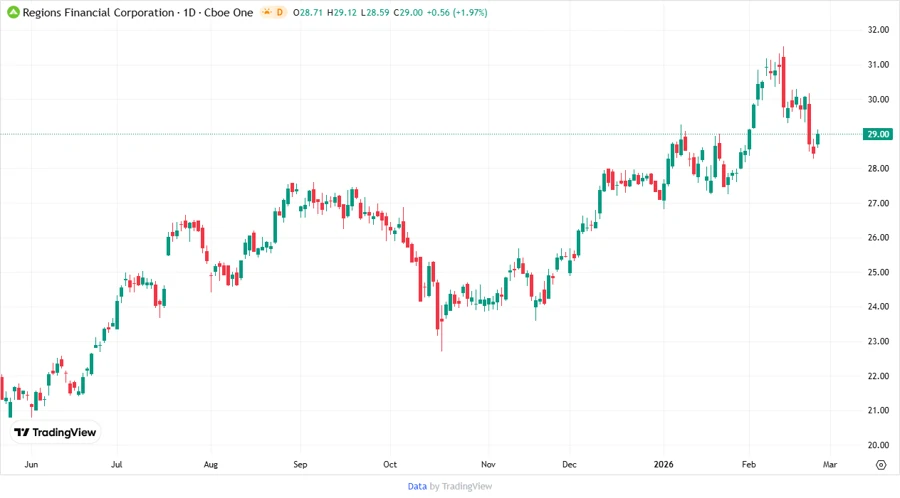Click the Regions Financial Corporation symbol title
Viewport: 900px width, 498px height.
coord(98,13)
